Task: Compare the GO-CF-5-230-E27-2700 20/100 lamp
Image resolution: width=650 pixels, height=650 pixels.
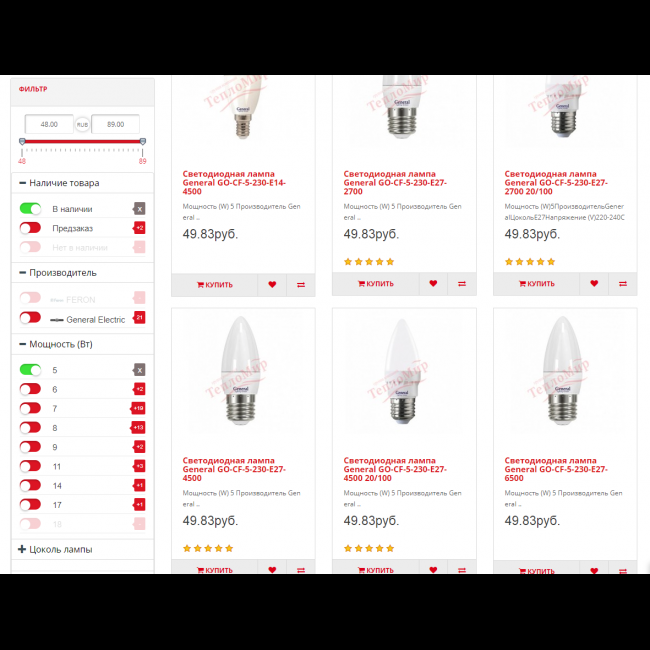Action: [x=623, y=284]
